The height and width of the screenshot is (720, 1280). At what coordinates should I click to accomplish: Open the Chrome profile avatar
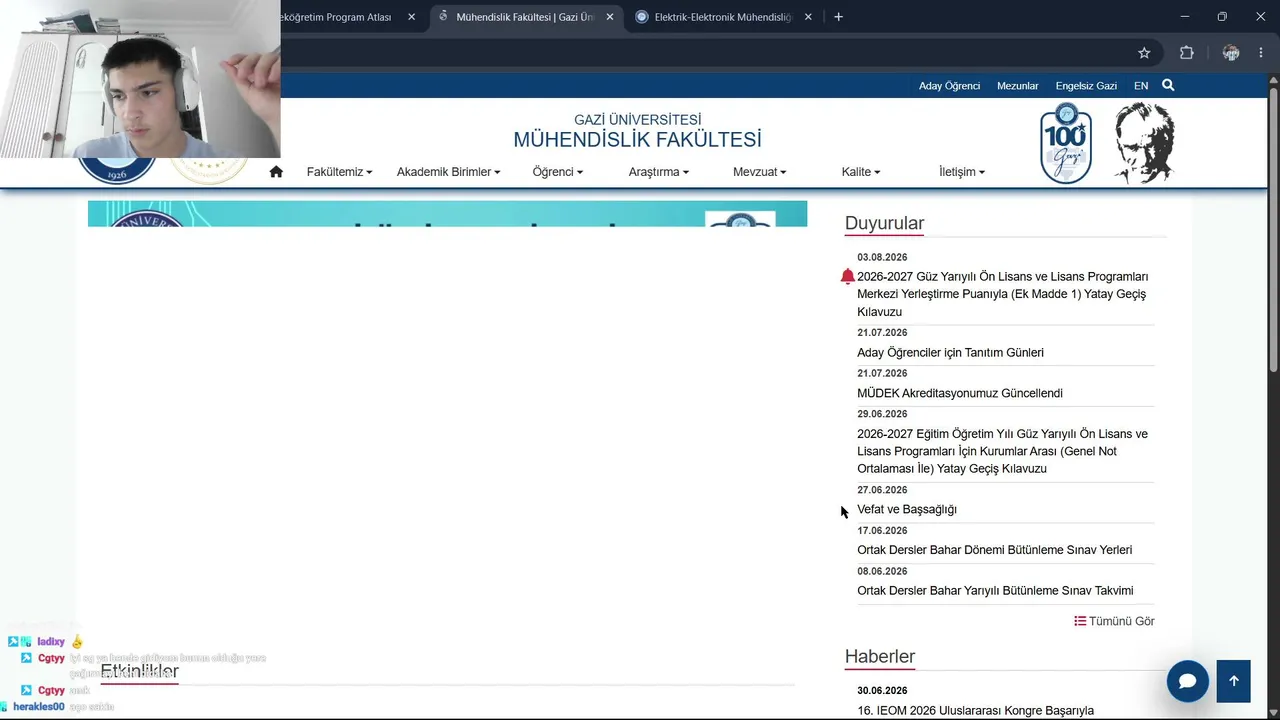tap(1231, 53)
